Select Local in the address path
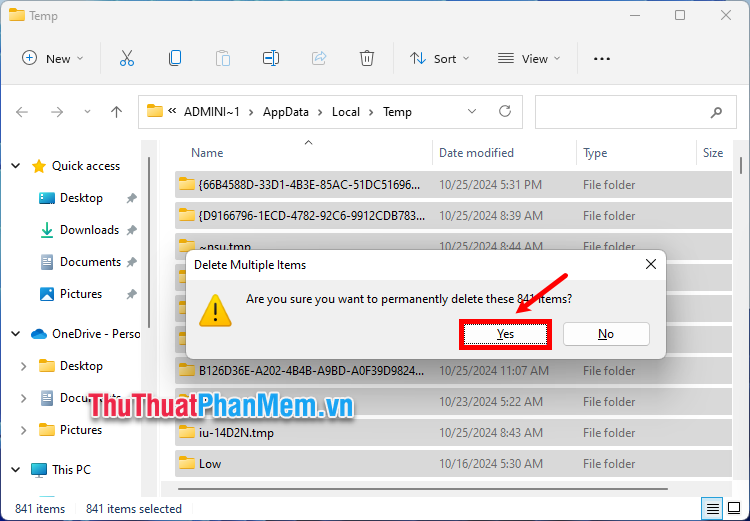The height and width of the screenshot is (521, 750). pos(346,112)
